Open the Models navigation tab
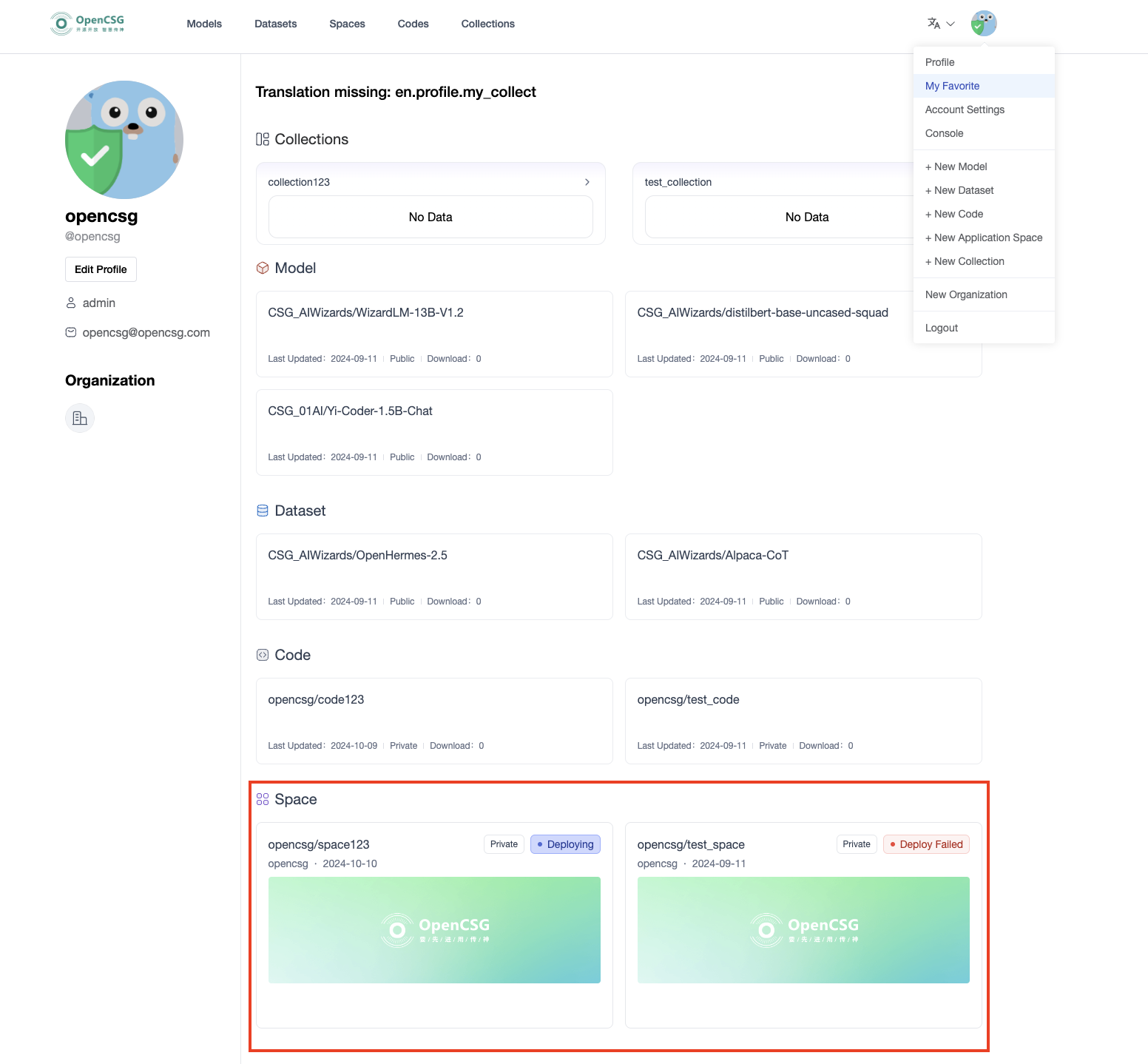 pos(204,24)
